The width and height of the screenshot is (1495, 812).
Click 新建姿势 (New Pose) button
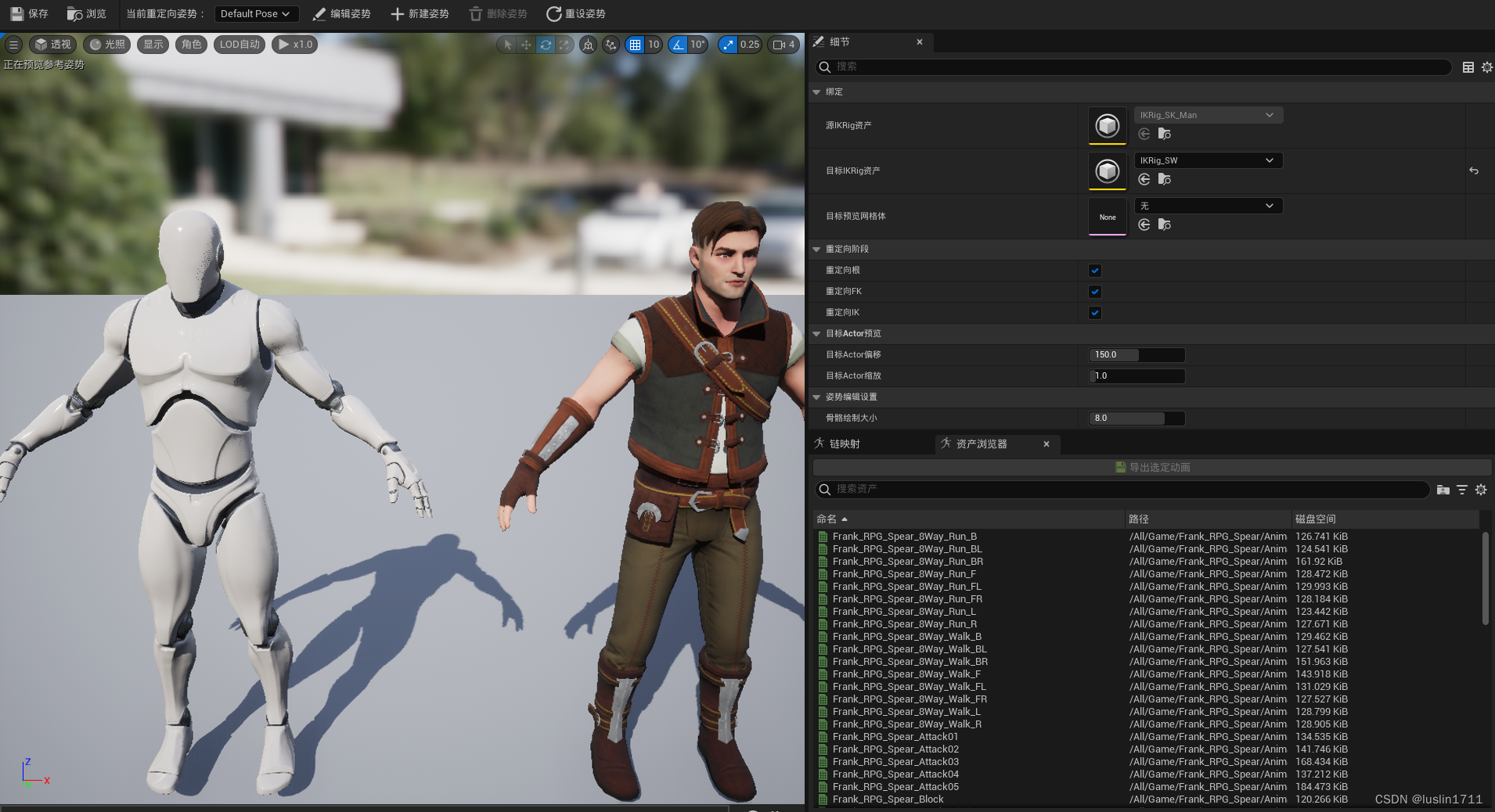420,13
